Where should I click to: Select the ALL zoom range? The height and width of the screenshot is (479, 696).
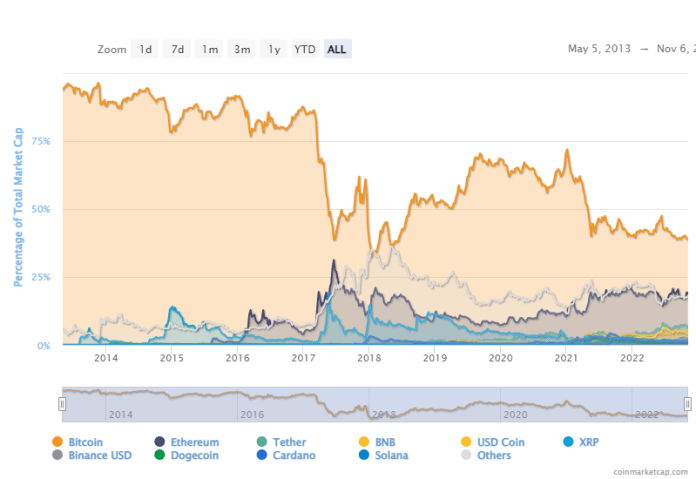click(x=337, y=49)
